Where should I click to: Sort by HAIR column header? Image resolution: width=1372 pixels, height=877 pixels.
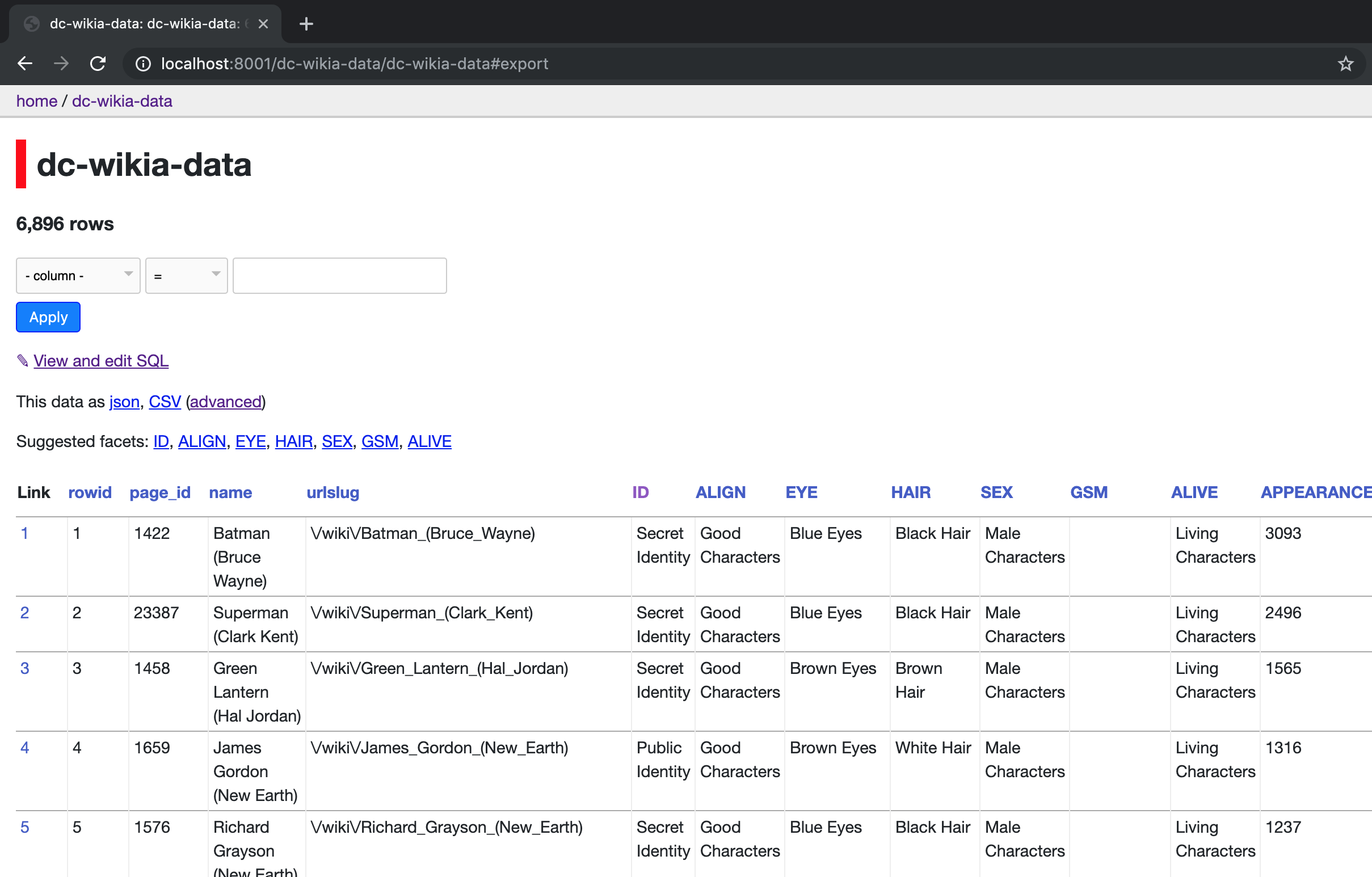point(911,492)
